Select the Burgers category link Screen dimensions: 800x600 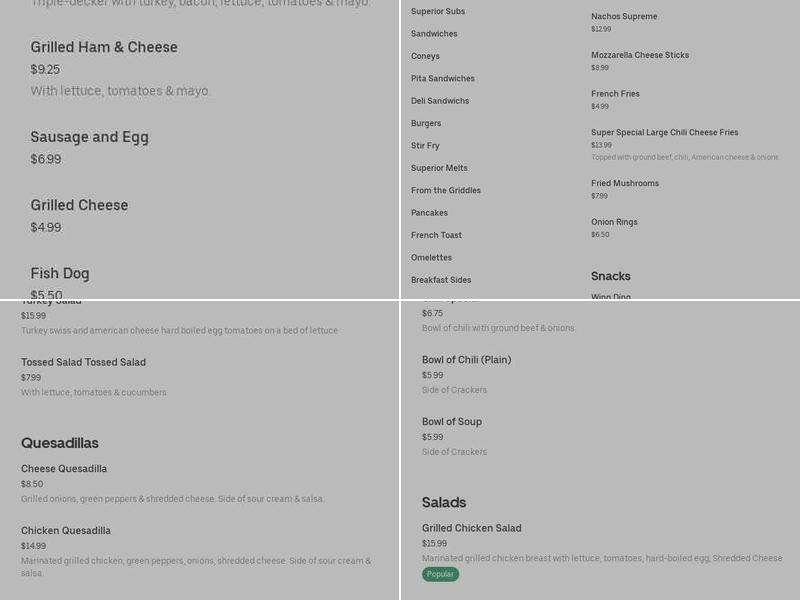426,122
